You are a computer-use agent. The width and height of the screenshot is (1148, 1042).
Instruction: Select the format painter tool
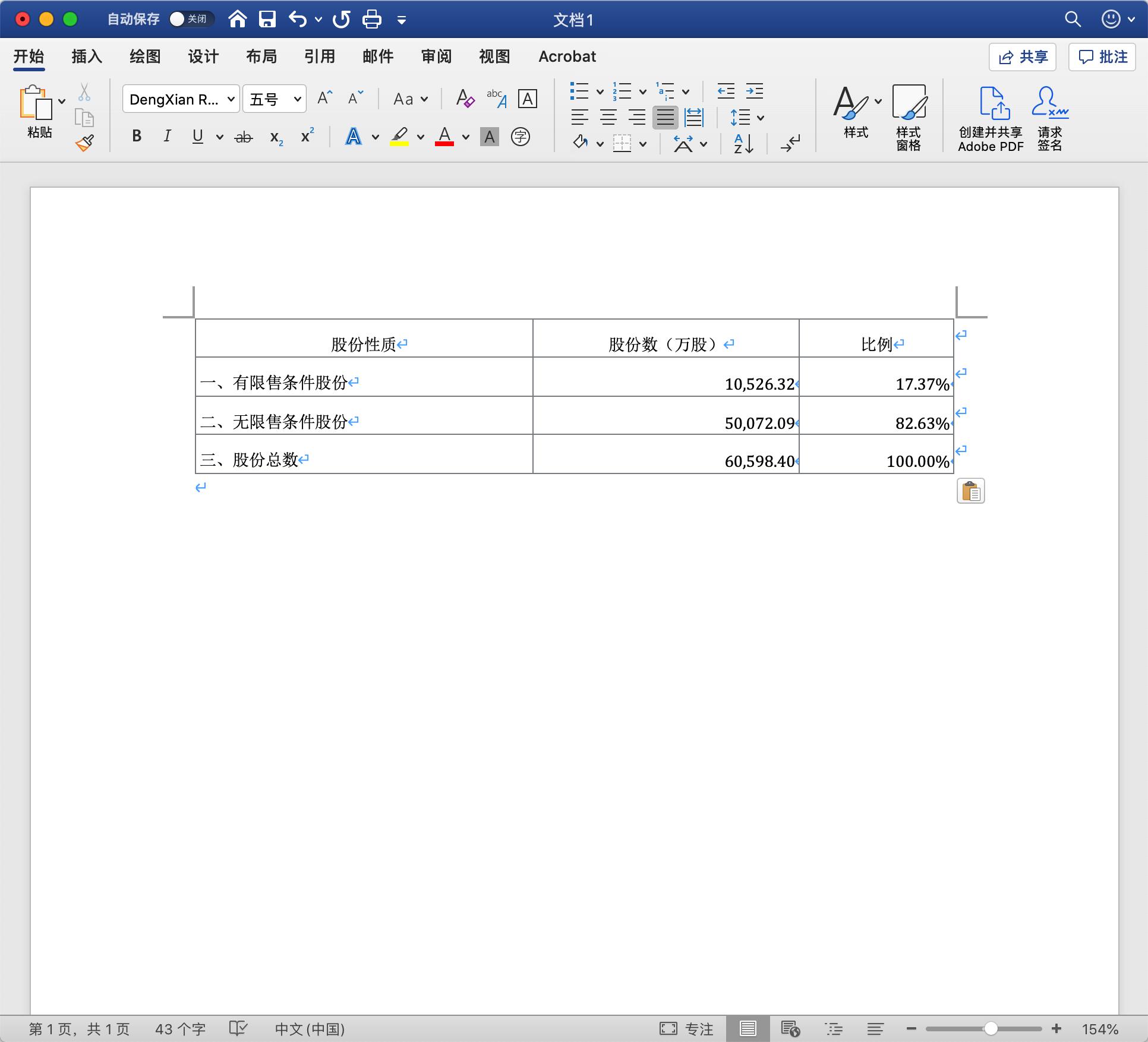[x=83, y=142]
